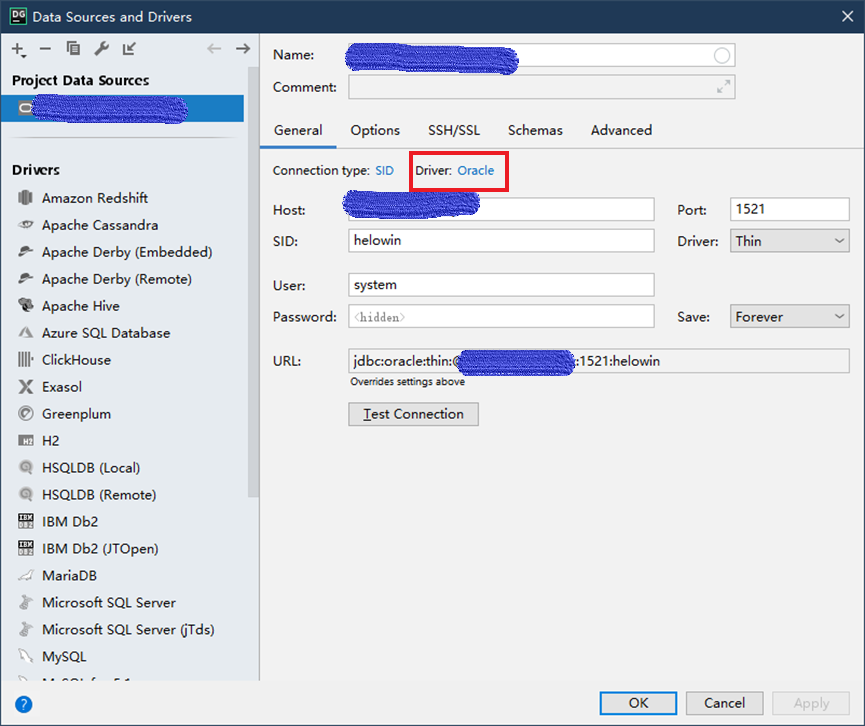Close the Data Sources and Drivers dialog

847,17
